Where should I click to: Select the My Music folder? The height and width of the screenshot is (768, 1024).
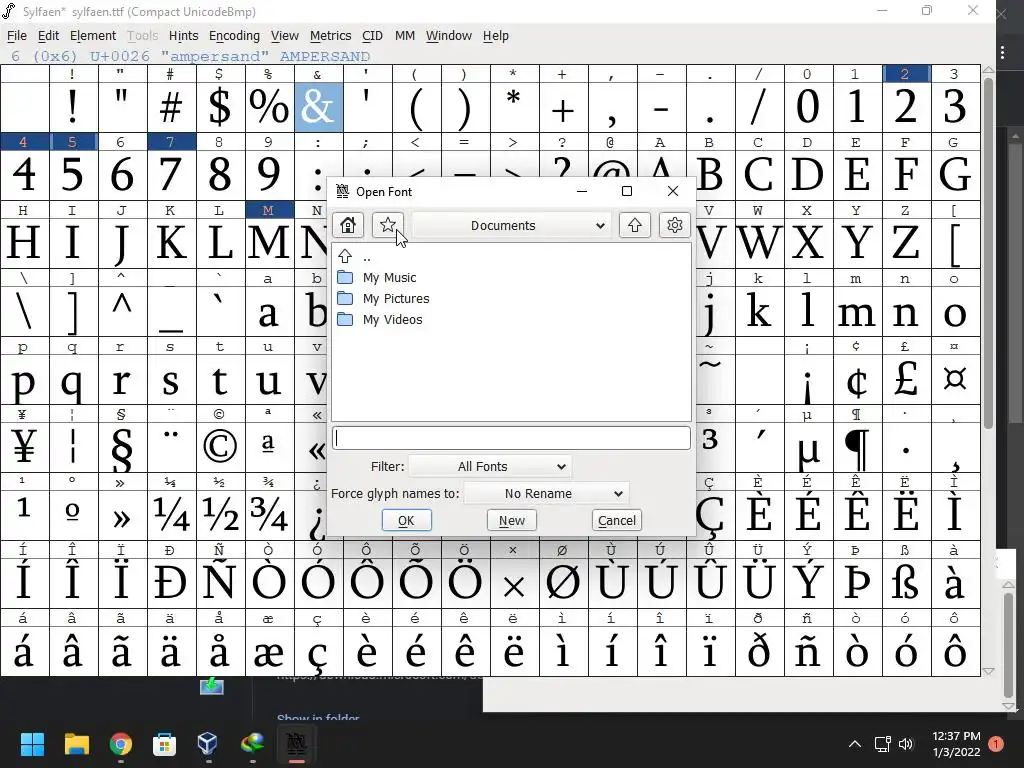coord(389,278)
